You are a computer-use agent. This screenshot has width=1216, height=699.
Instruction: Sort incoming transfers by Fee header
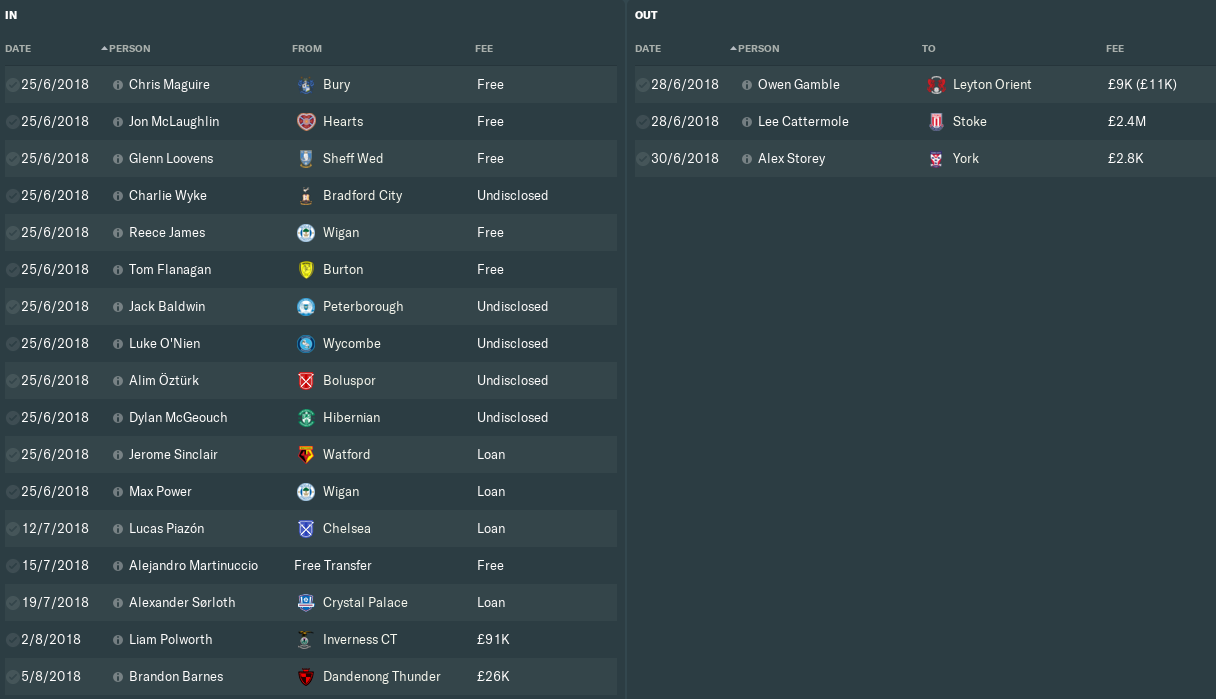coord(484,49)
